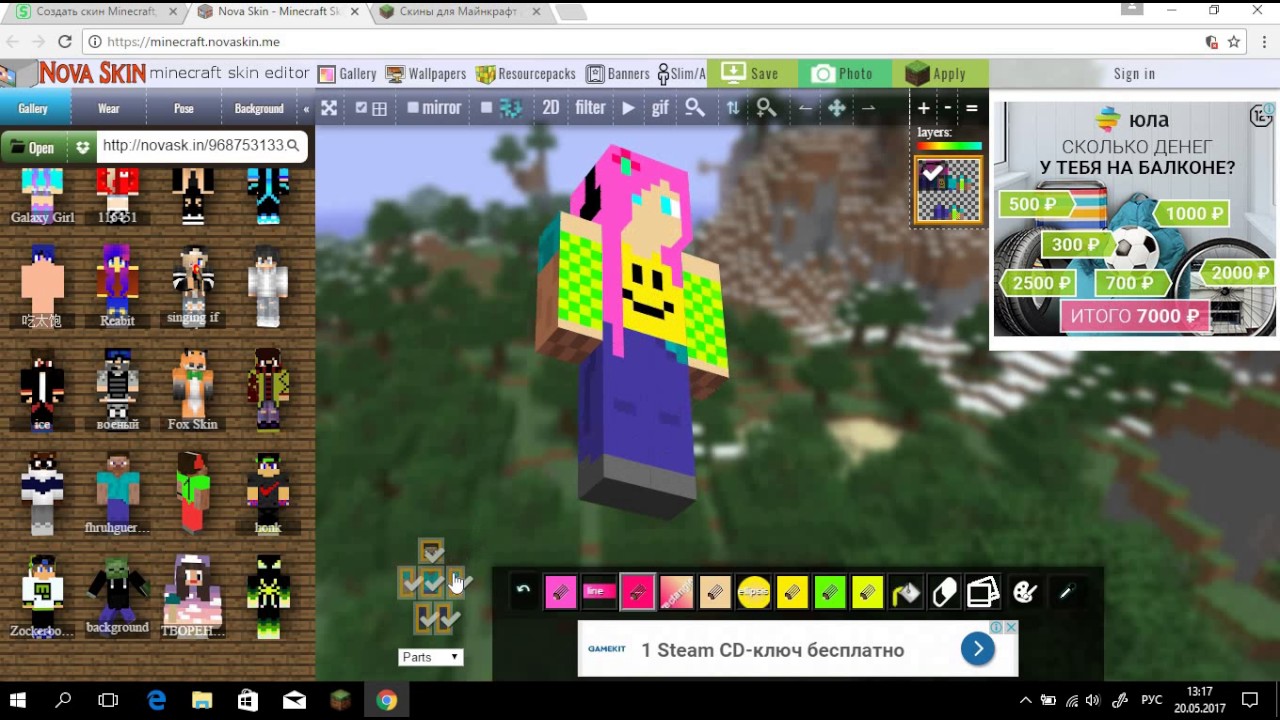This screenshot has width=1280, height=720.
Task: Switch to the Pose tab
Action: pyautogui.click(x=184, y=108)
